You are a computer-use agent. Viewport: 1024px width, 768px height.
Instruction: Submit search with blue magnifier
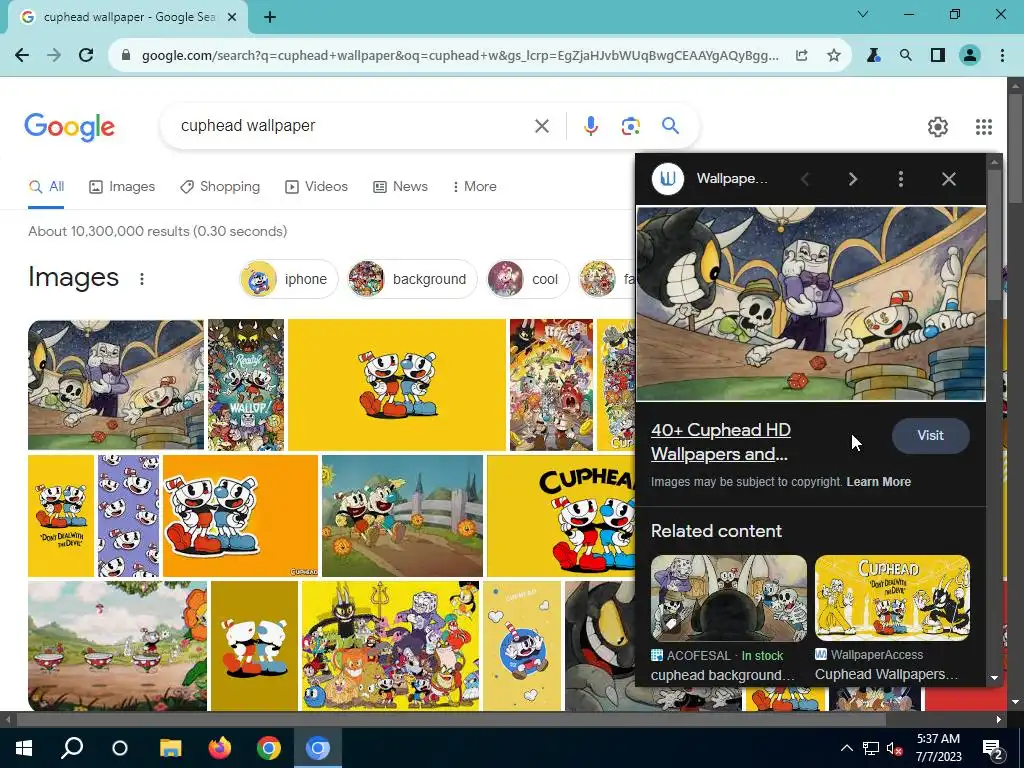(x=671, y=125)
